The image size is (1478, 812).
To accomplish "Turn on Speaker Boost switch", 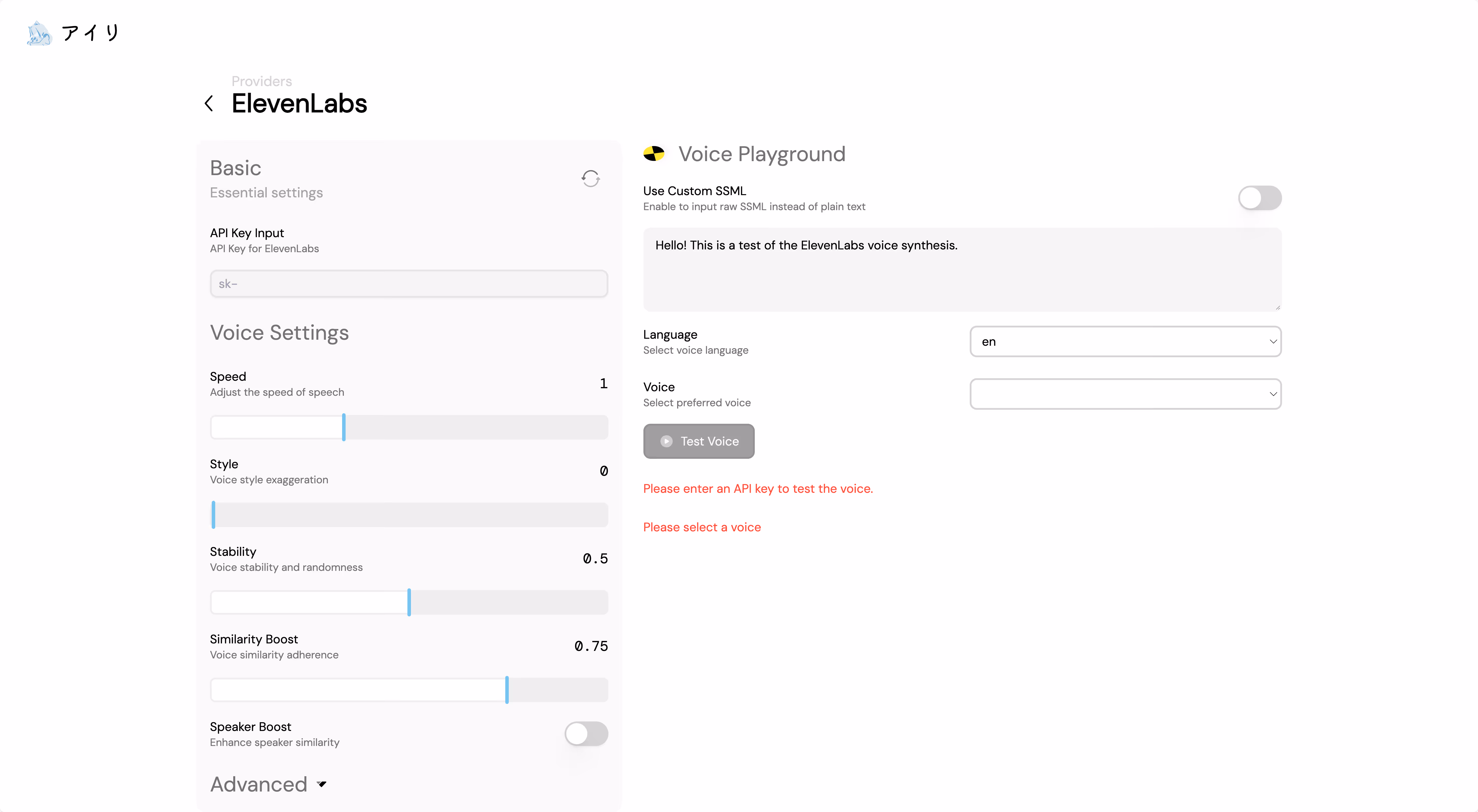I will point(586,733).
